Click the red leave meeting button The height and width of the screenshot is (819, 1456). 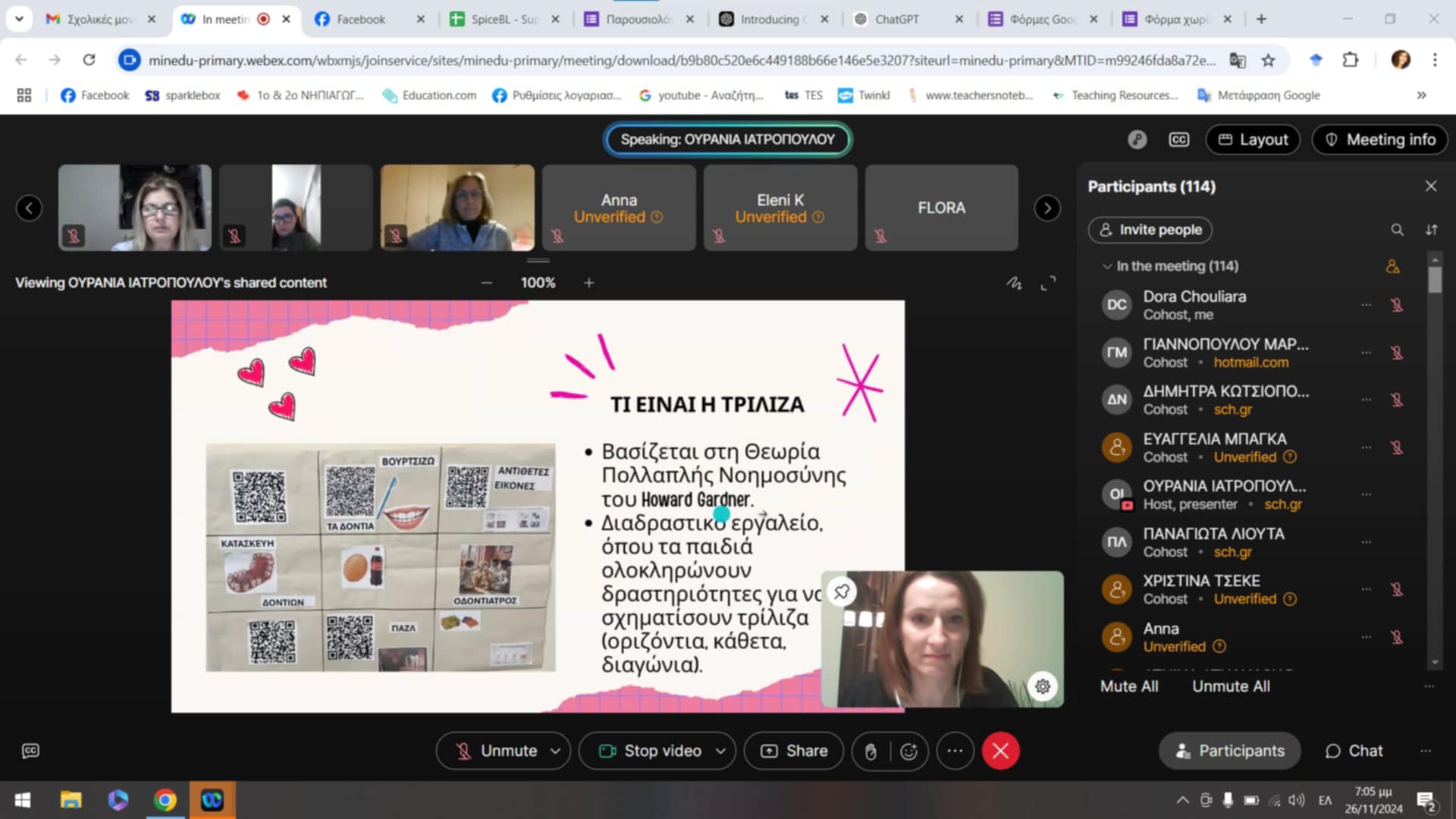tap(1000, 751)
